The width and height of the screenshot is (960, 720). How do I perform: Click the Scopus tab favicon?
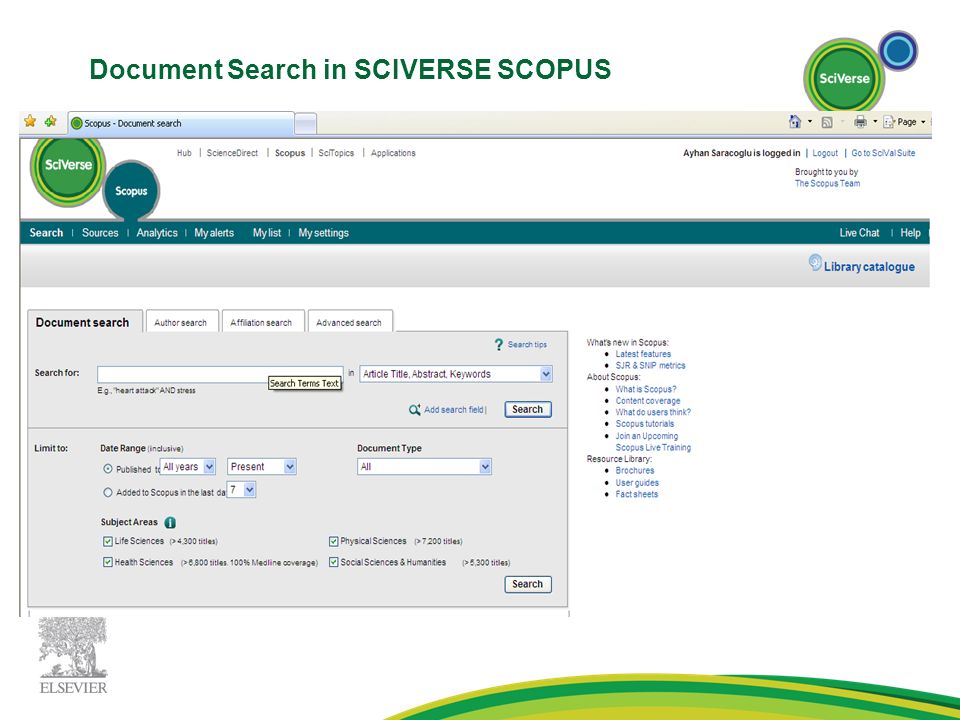(77, 123)
